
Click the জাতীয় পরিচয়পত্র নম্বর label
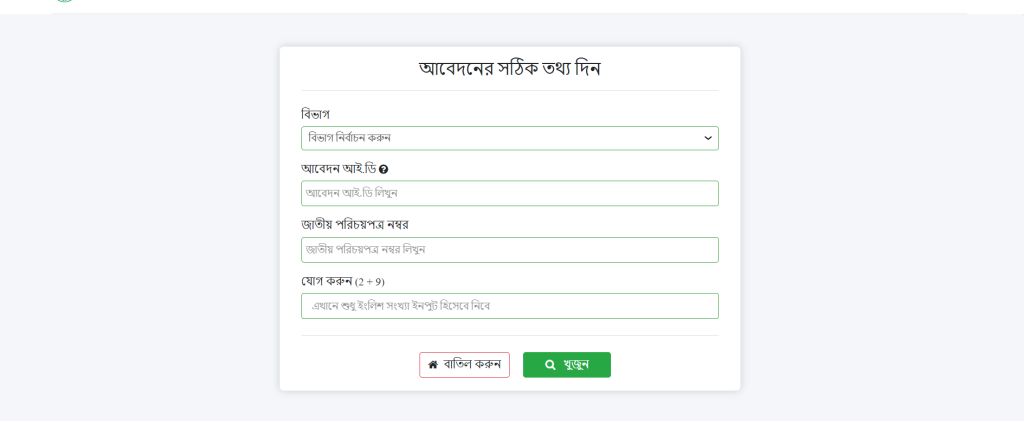[355, 225]
